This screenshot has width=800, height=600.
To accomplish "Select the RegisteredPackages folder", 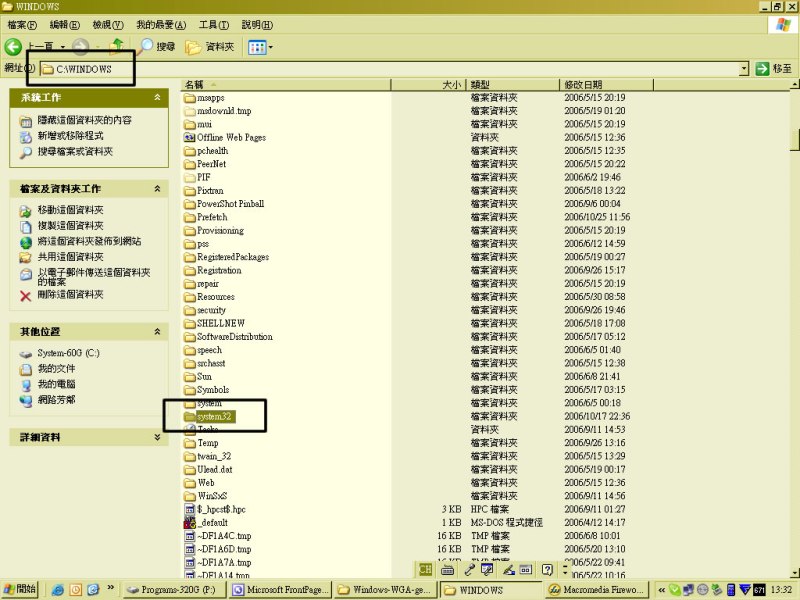I will pyautogui.click(x=227, y=257).
